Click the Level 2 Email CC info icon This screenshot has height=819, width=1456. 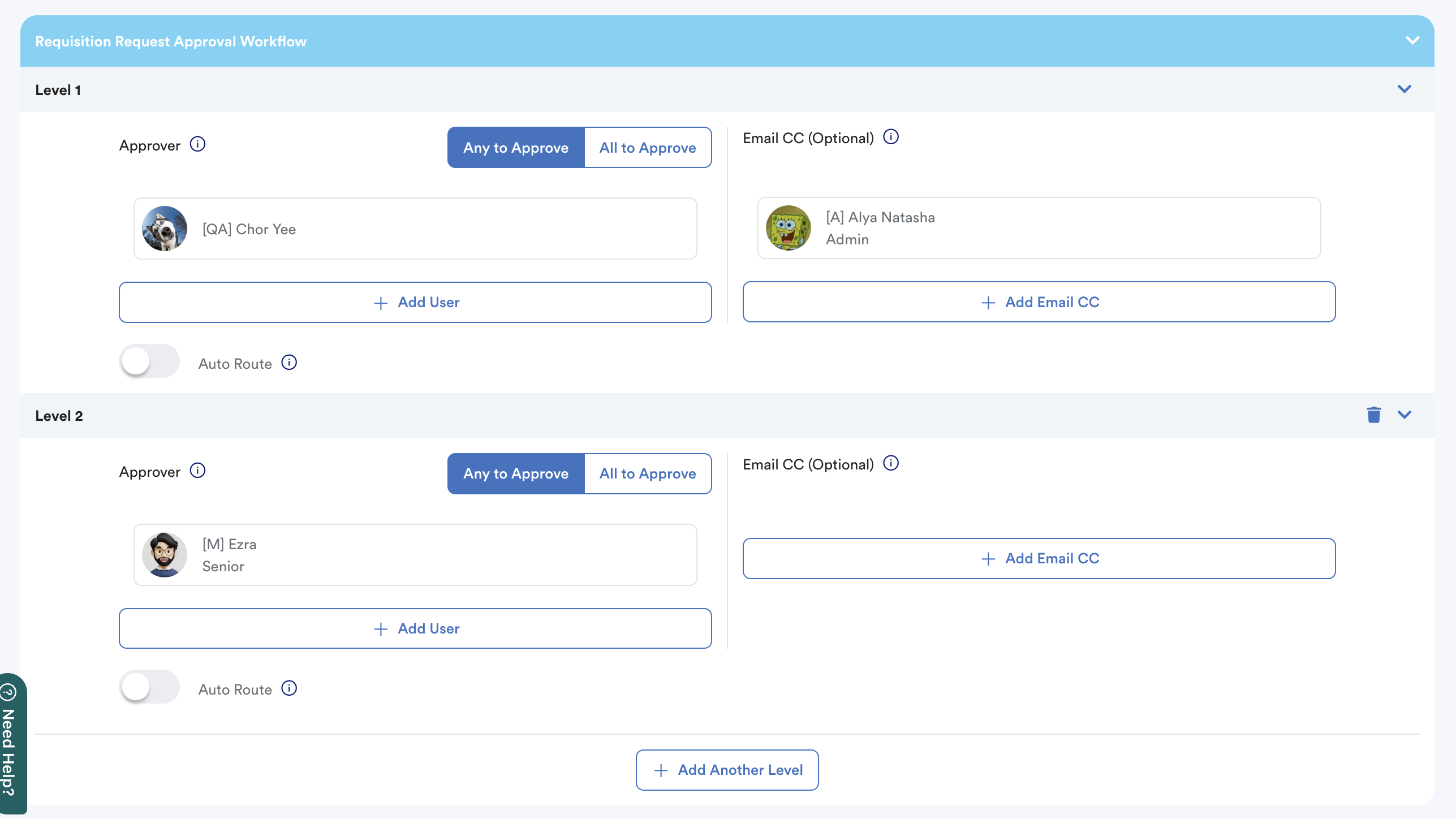[891, 463]
